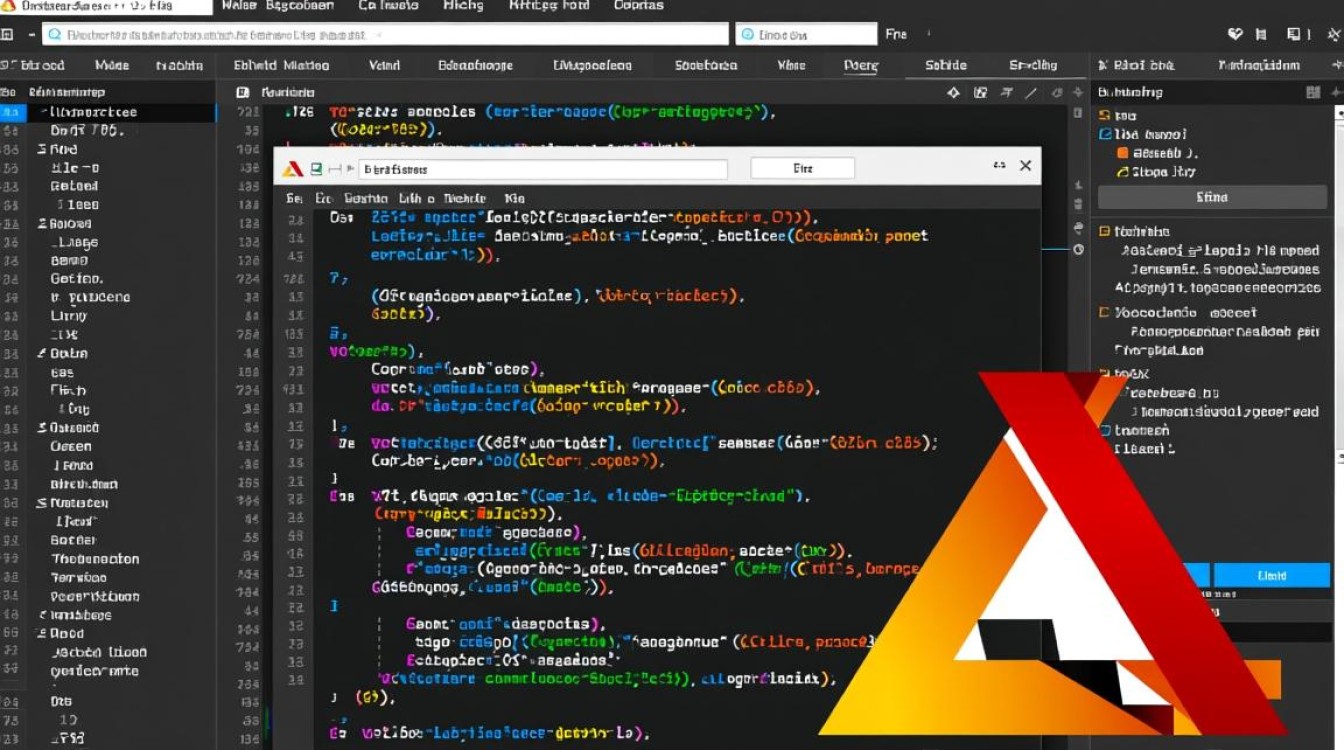The width and height of the screenshot is (1344, 750).
Task: Click the diamond icon in the editor toolbar
Action: (x=953, y=92)
